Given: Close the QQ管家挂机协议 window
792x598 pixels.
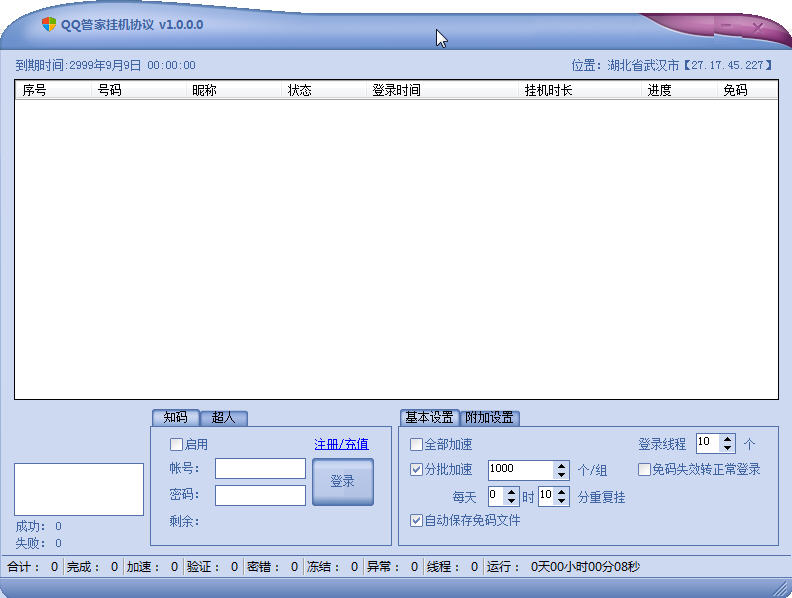Looking at the screenshot, I should [758, 26].
